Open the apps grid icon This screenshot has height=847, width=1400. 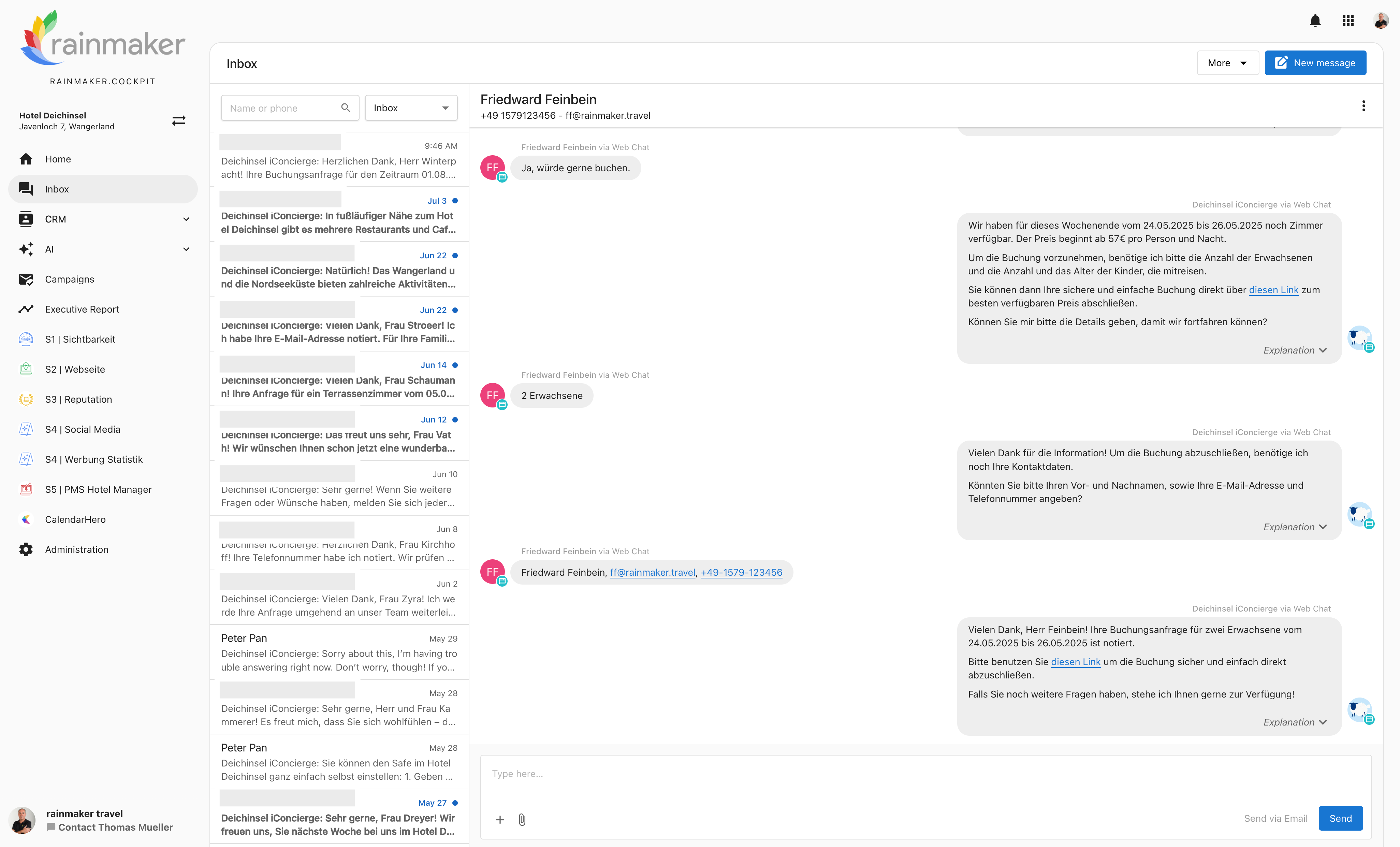tap(1348, 21)
